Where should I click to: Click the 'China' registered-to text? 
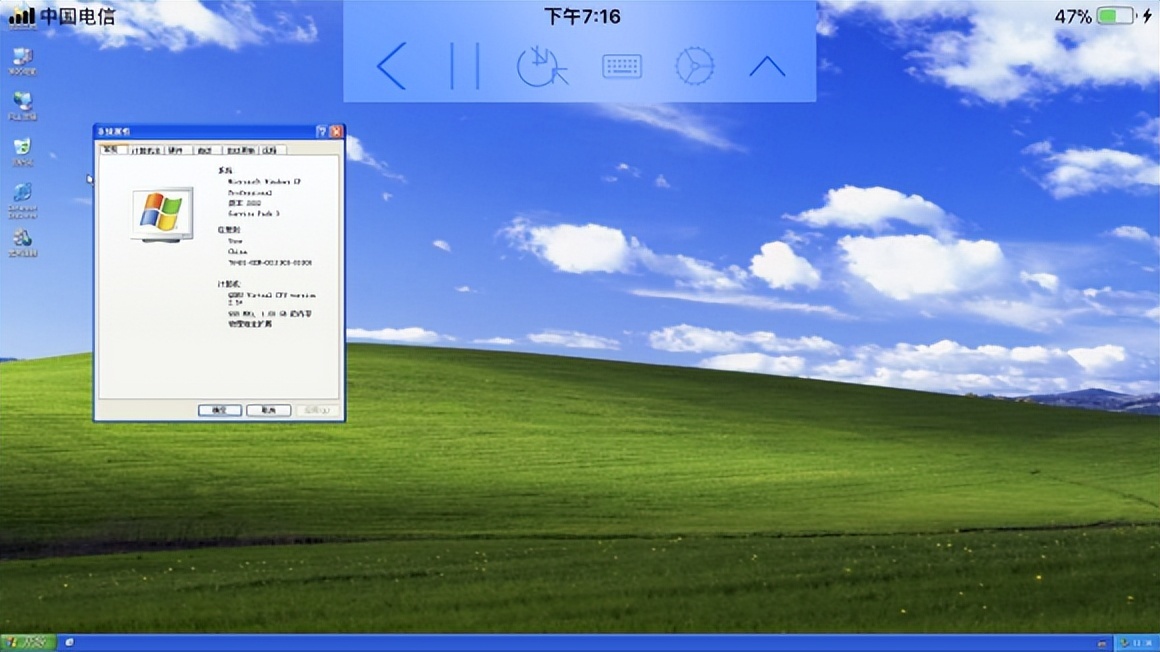237,252
